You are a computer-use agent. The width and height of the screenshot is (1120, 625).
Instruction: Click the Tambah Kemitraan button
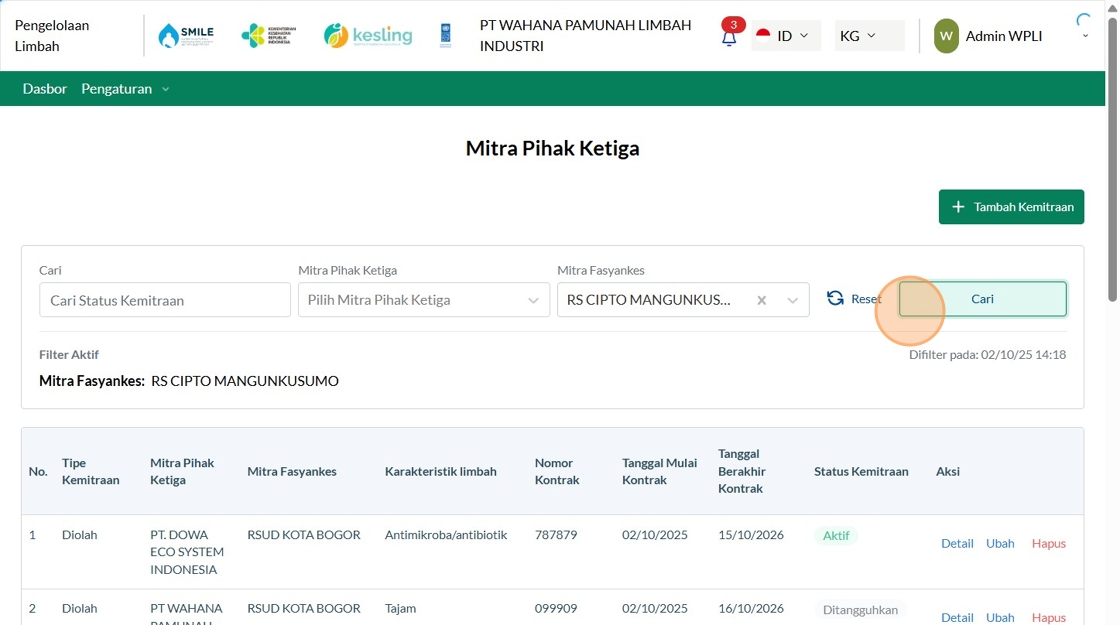(1011, 206)
